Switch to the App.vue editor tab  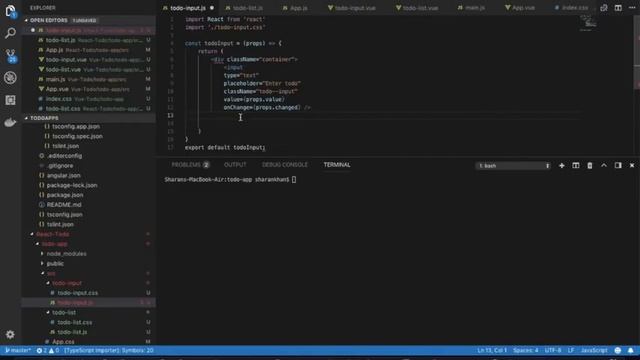point(523,8)
